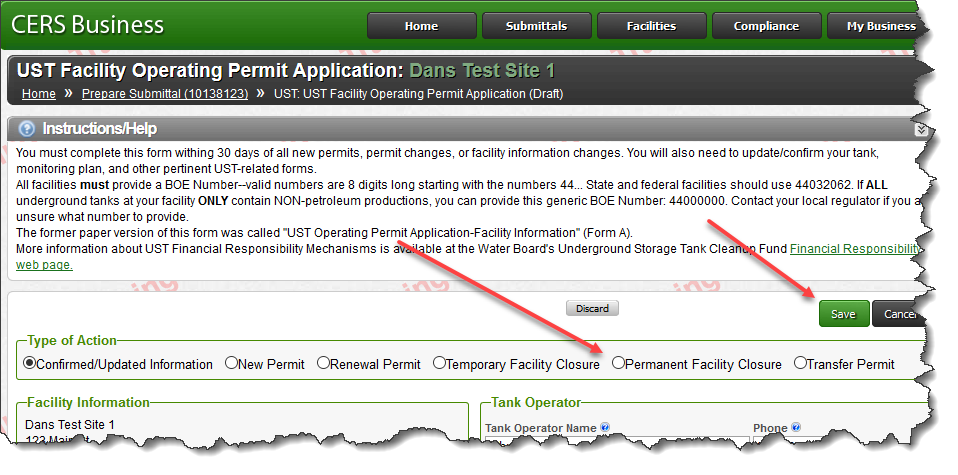The width and height of the screenshot is (958, 475).
Task: Select Confirmed/Updated Information radio button
Action: coord(30,364)
